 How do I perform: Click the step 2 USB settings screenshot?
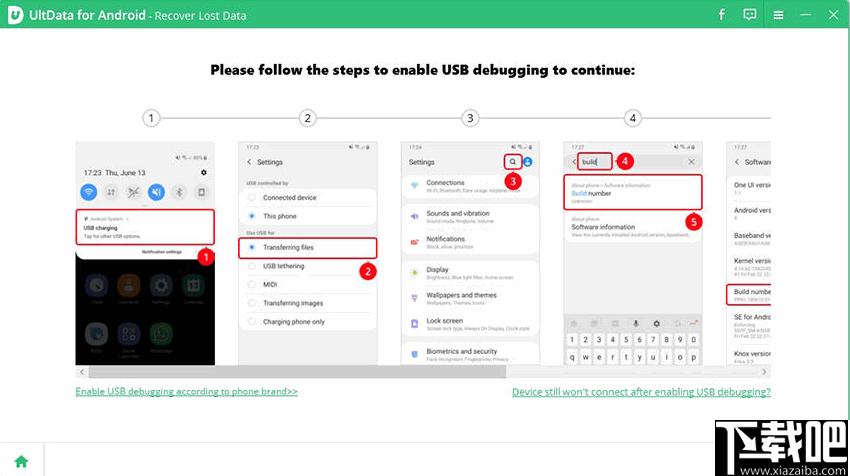(x=308, y=253)
